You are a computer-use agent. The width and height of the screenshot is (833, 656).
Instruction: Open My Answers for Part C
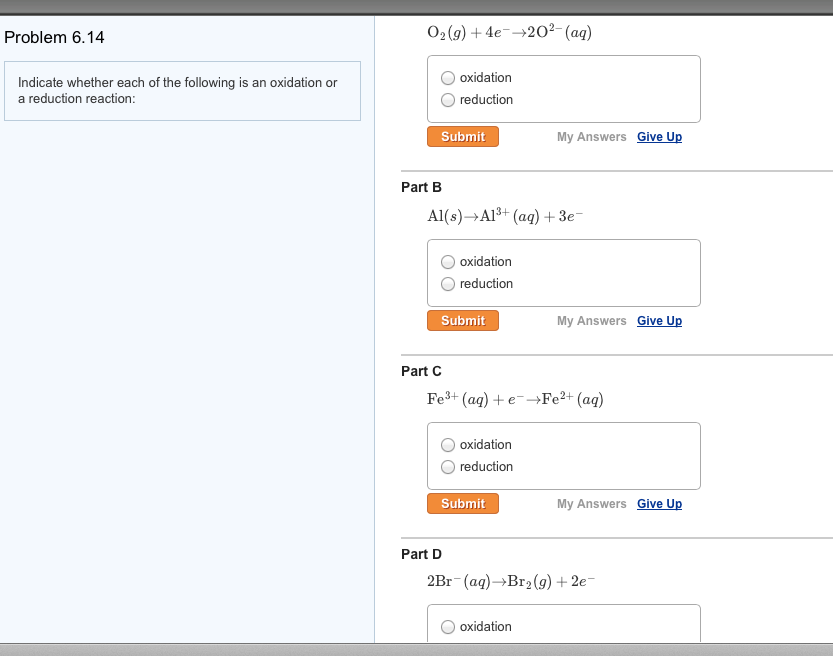(591, 503)
